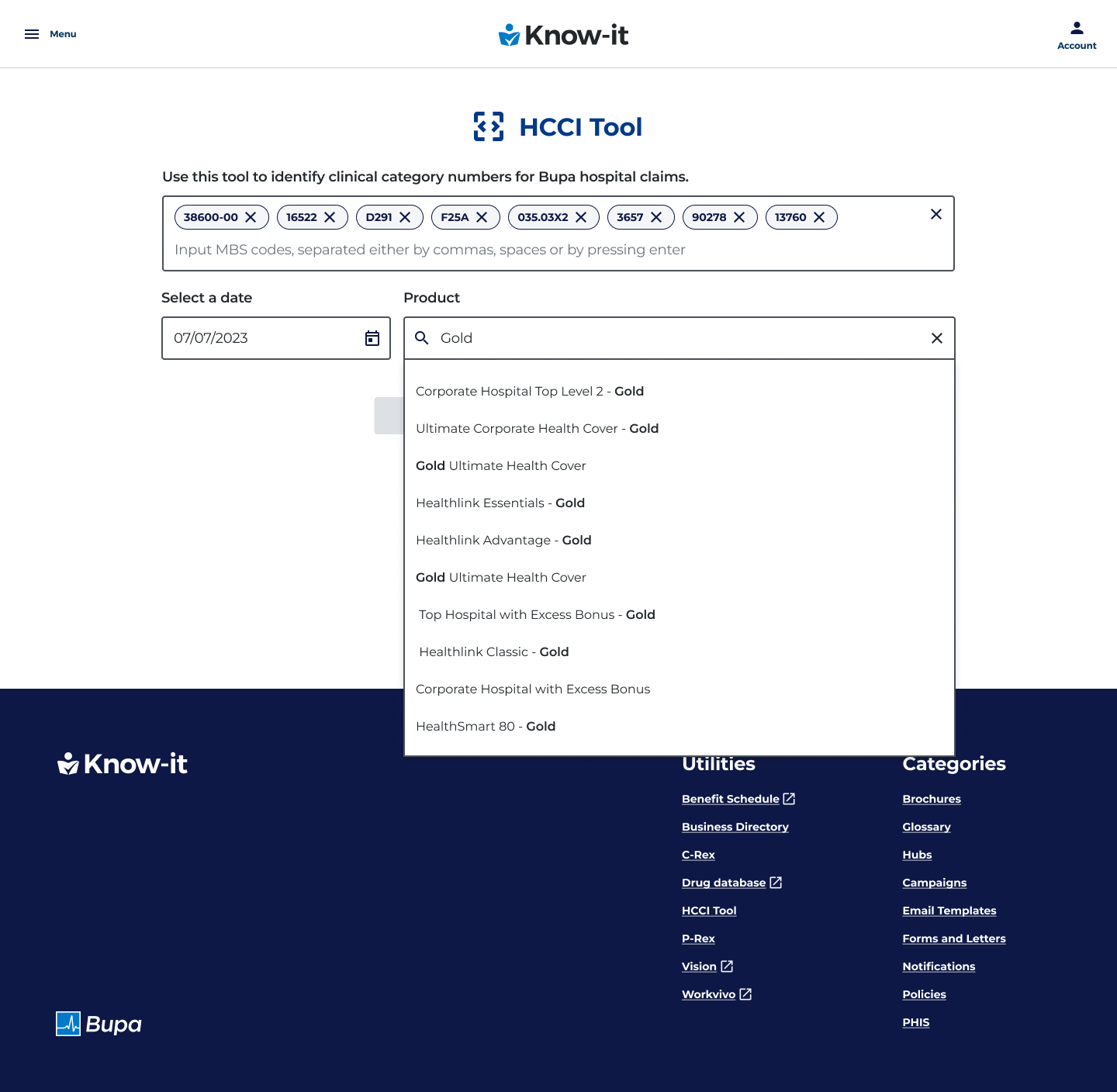
Task: Click the Product search text box
Action: click(675, 338)
